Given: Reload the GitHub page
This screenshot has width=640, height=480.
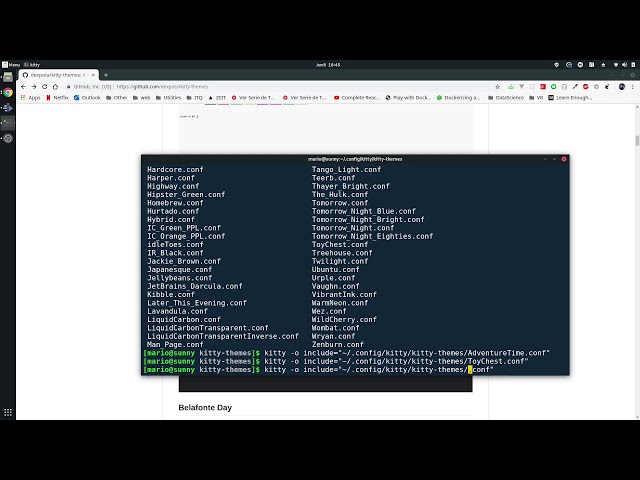Looking at the screenshot, I should coord(44,87).
